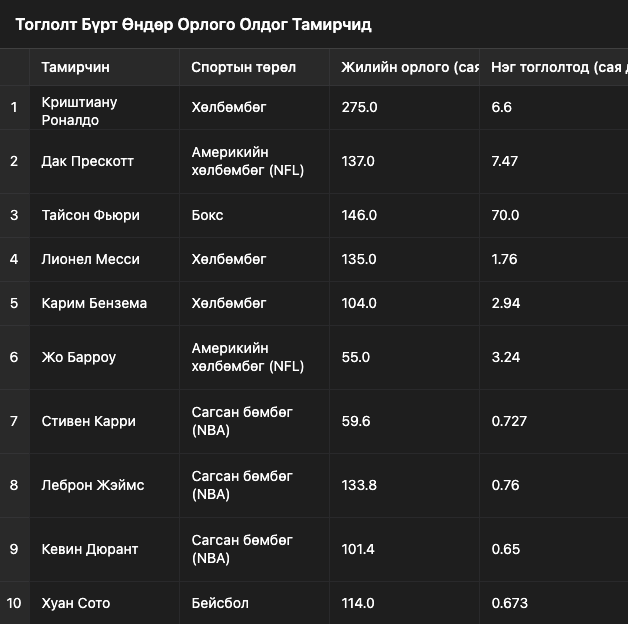Click the table title heading text
The image size is (628, 624).
click(193, 25)
